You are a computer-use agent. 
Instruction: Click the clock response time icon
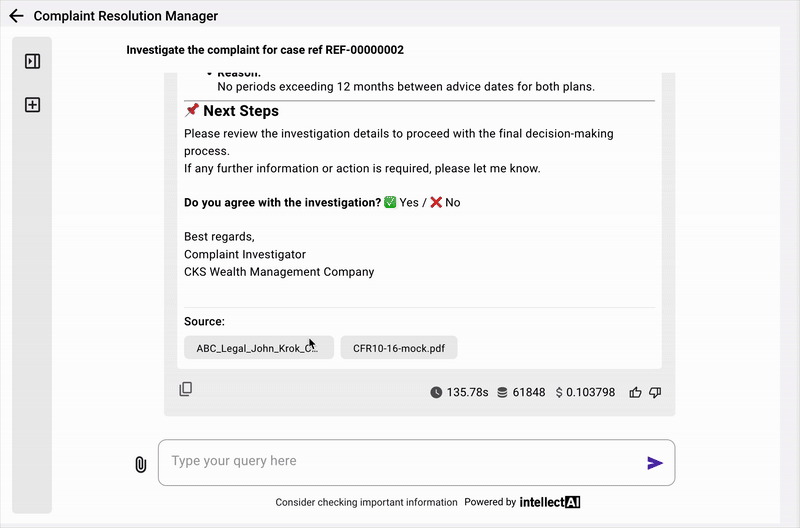tap(436, 393)
